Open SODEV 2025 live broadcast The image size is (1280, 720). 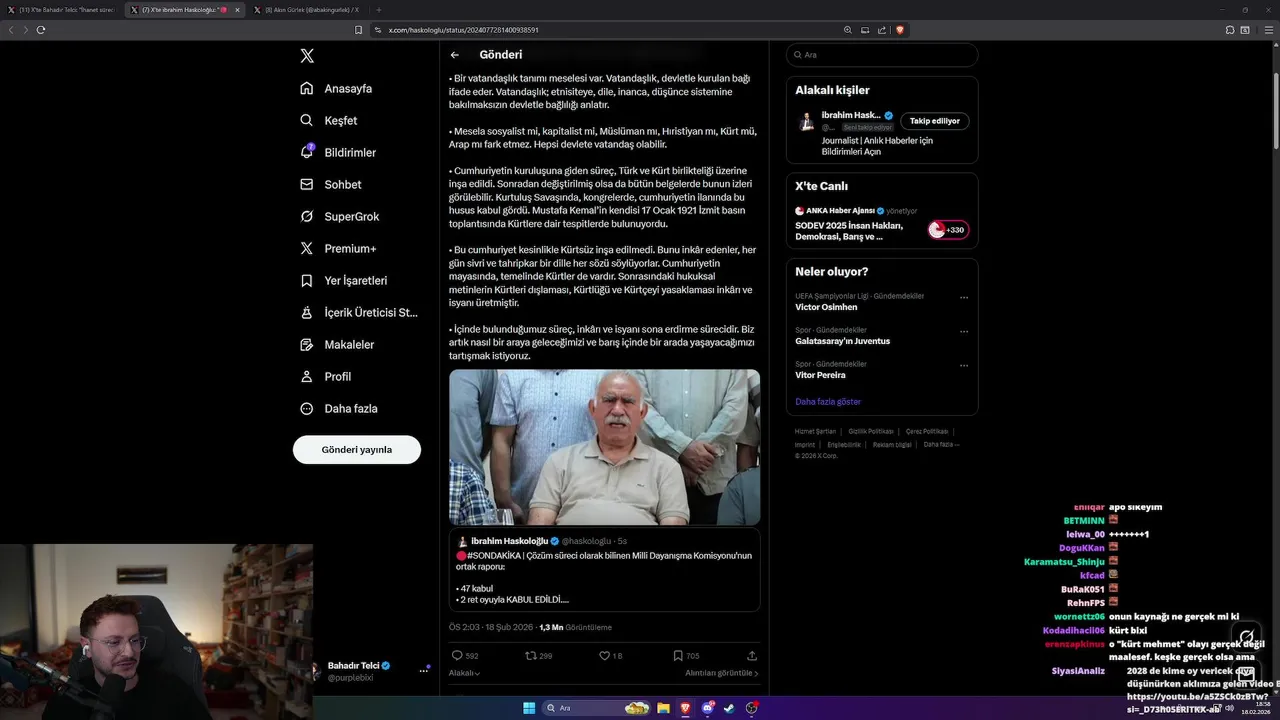882,224
